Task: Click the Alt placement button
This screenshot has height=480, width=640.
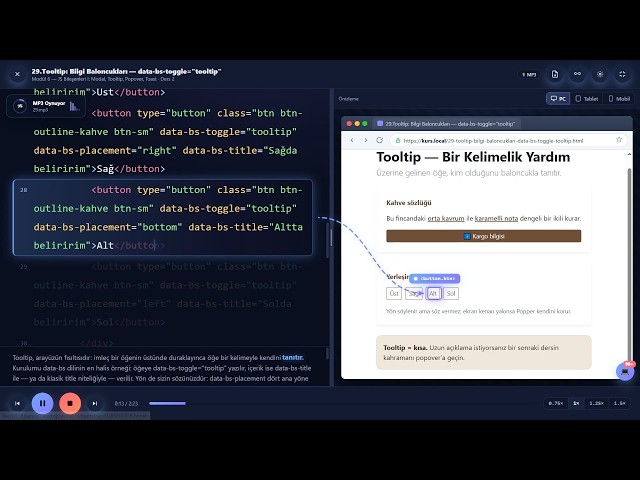Action: (x=433, y=293)
